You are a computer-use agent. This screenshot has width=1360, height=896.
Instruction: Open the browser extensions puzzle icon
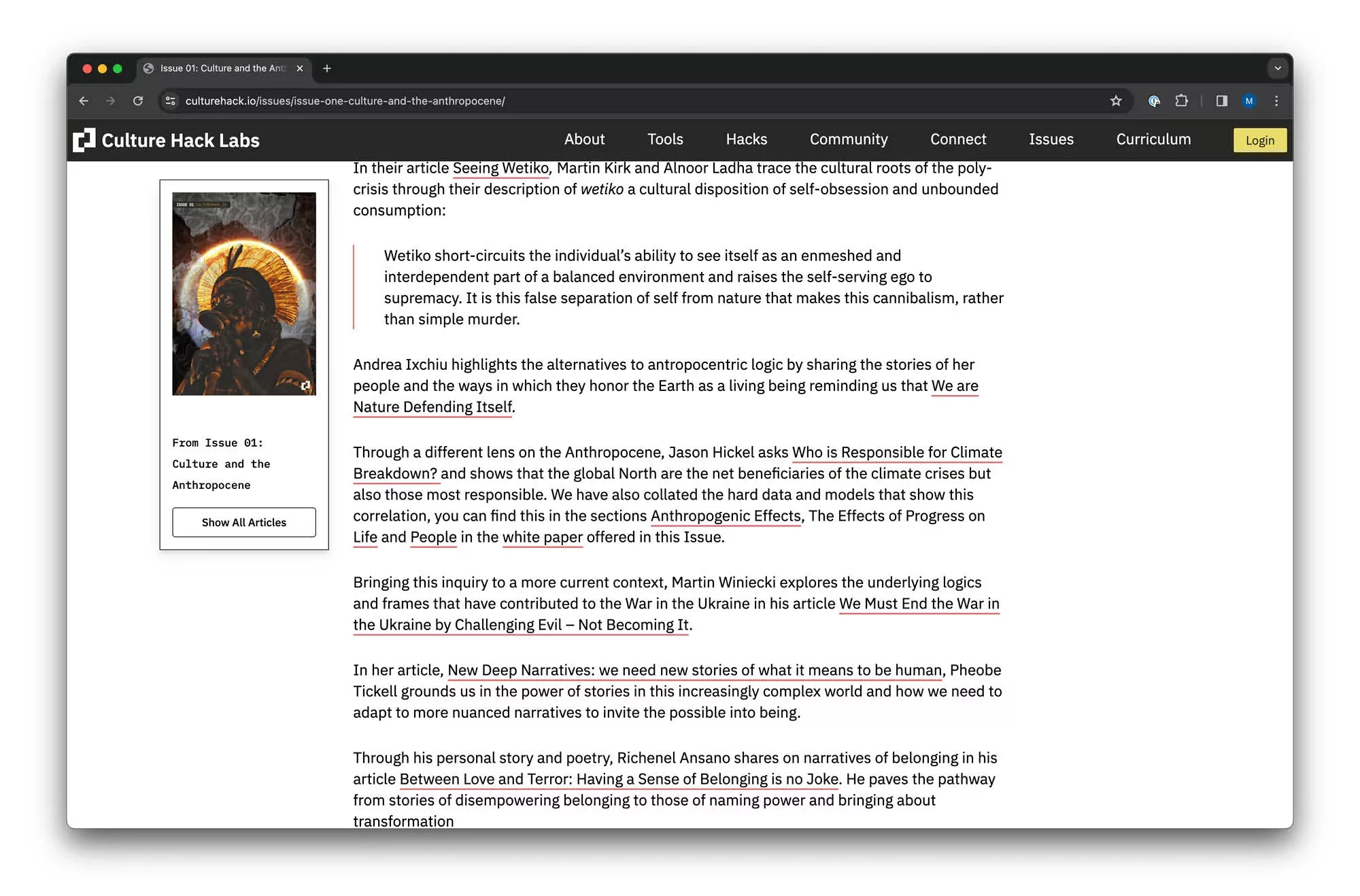point(1182,101)
